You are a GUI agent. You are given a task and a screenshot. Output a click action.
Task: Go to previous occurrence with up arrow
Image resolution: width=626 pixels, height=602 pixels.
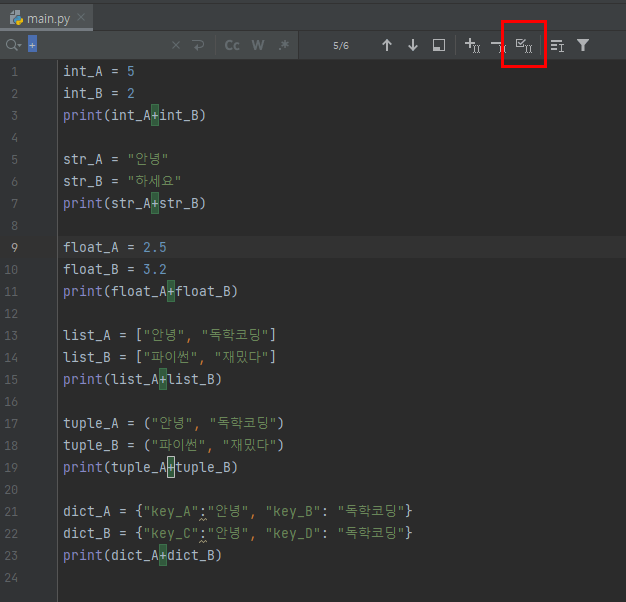pos(387,45)
